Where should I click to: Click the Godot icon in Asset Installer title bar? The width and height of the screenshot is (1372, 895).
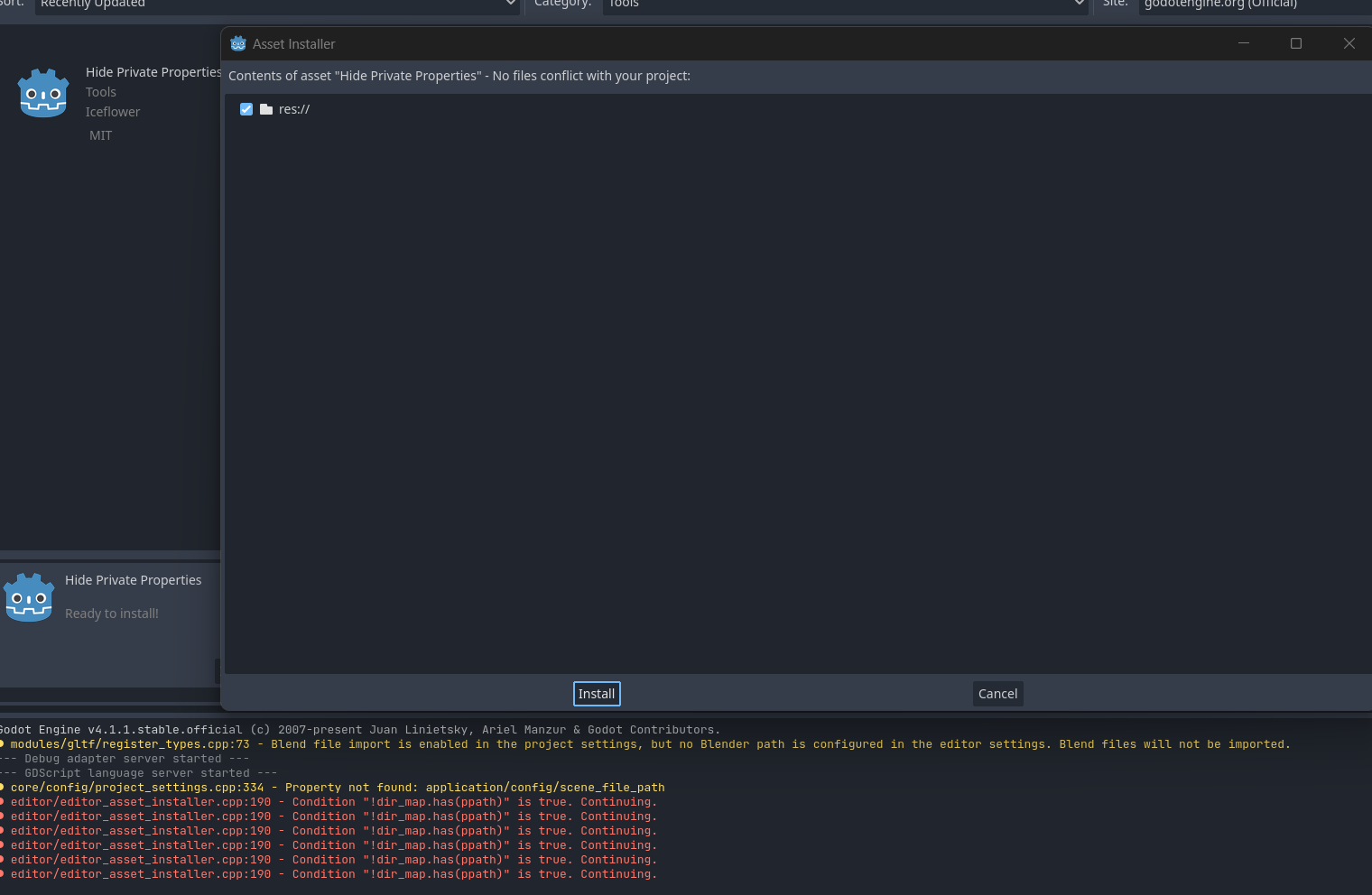tap(238, 43)
